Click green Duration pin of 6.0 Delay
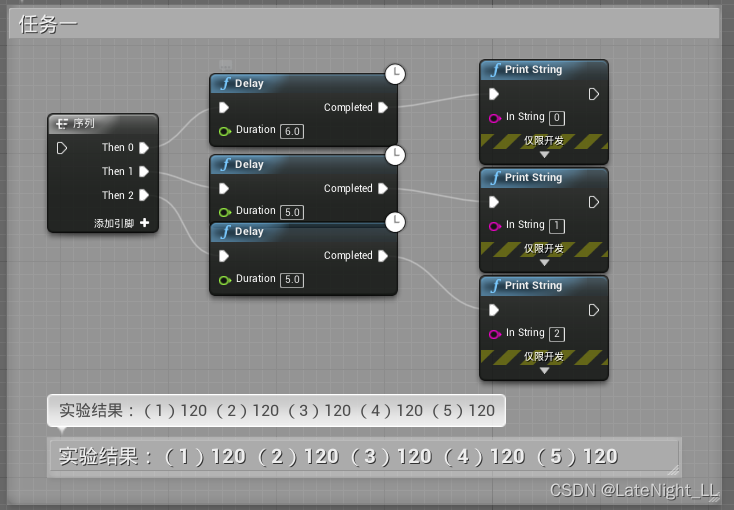734x510 pixels. point(225,131)
